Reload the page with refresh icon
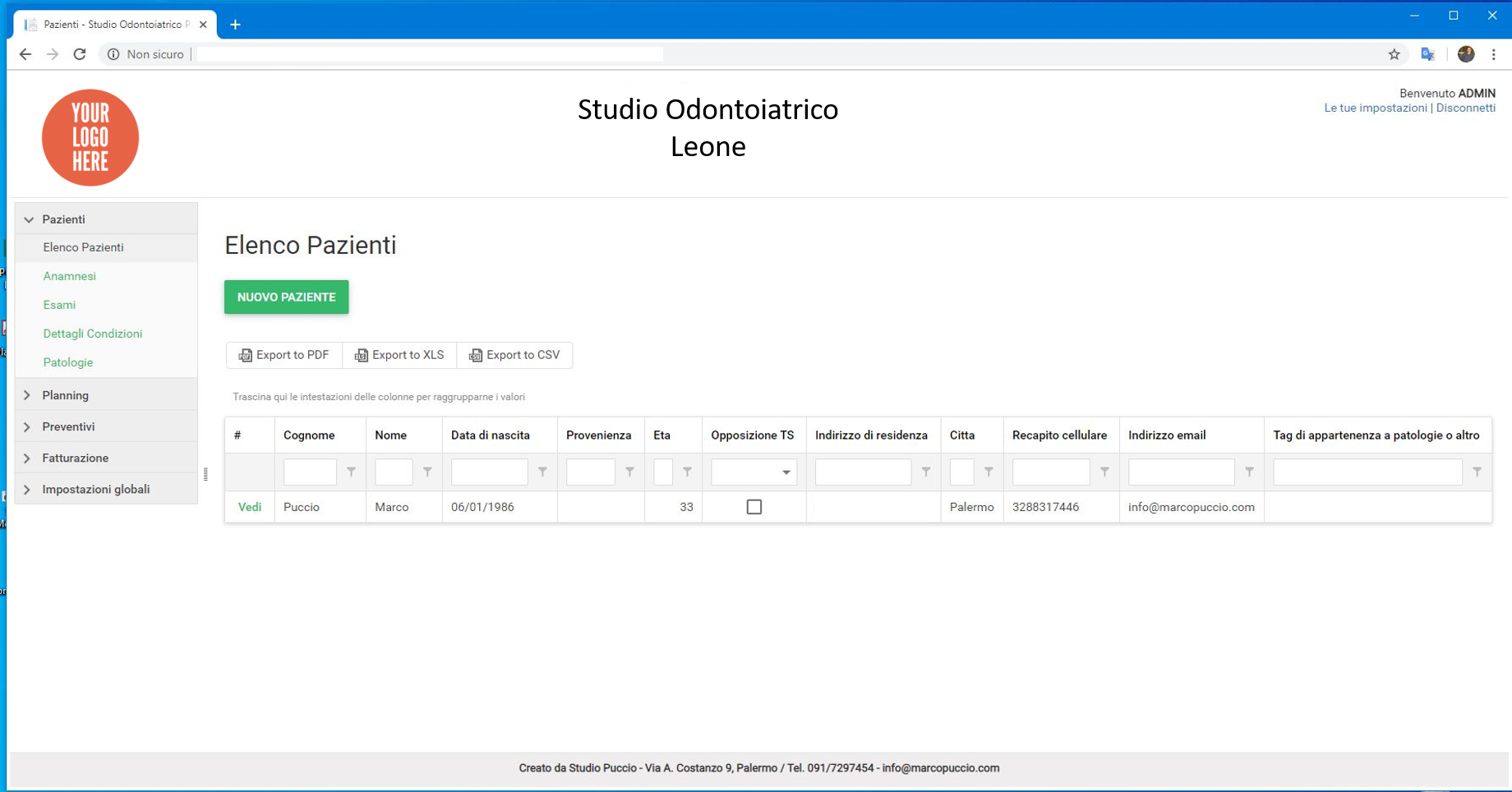The image size is (1512, 792). click(x=80, y=54)
